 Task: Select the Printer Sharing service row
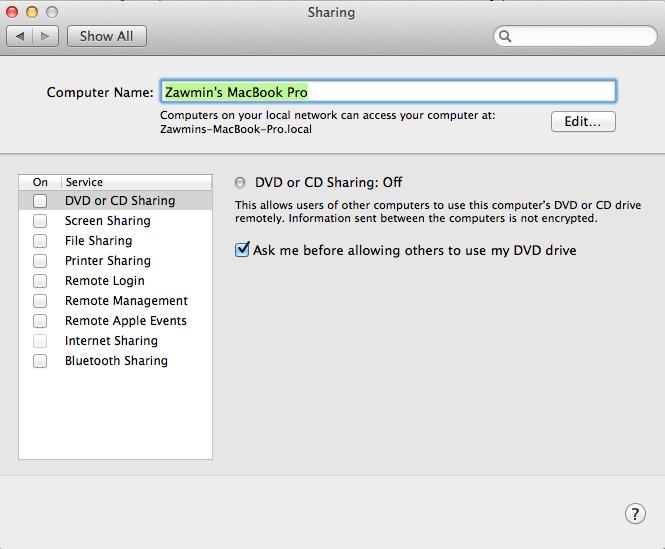[x=115, y=260]
